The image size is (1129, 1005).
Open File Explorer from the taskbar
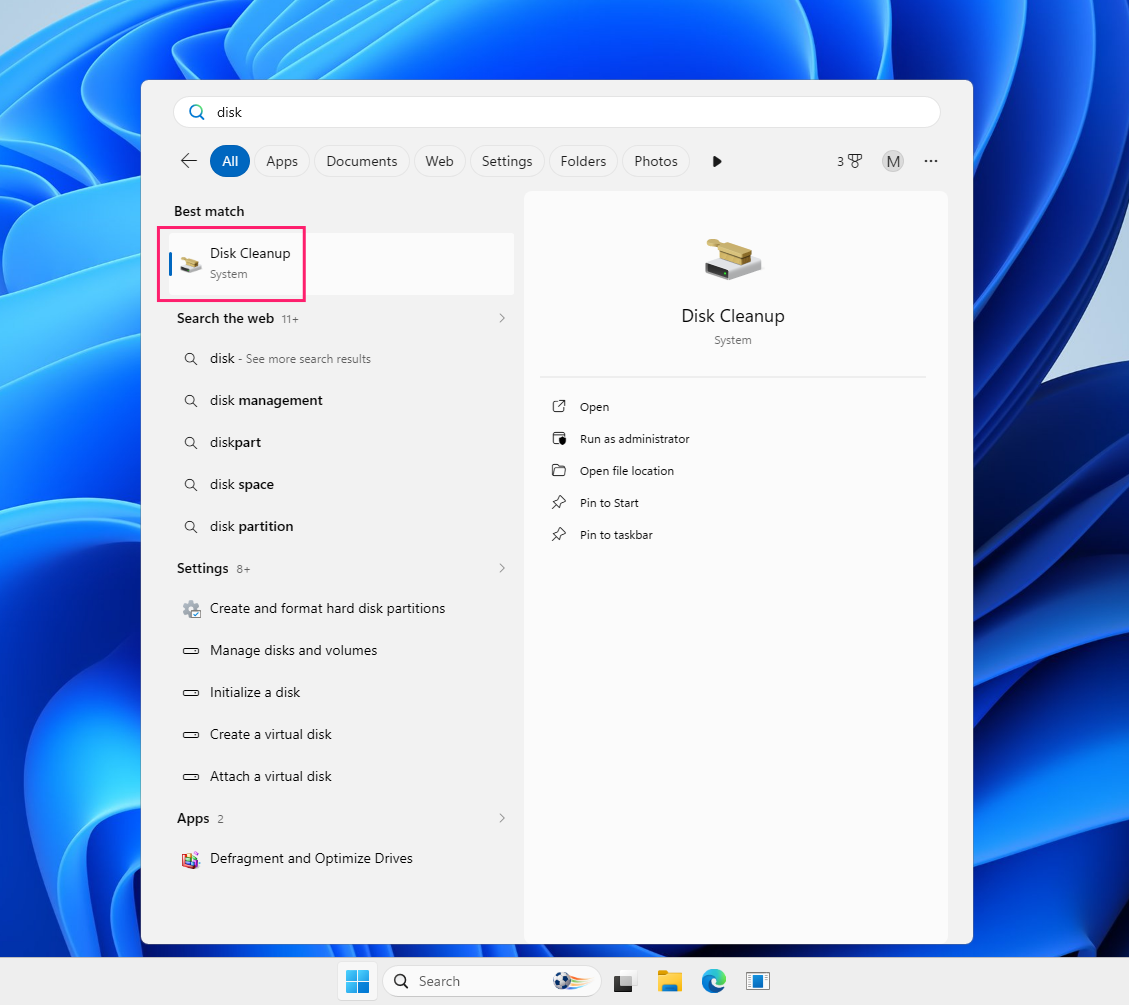click(x=670, y=981)
